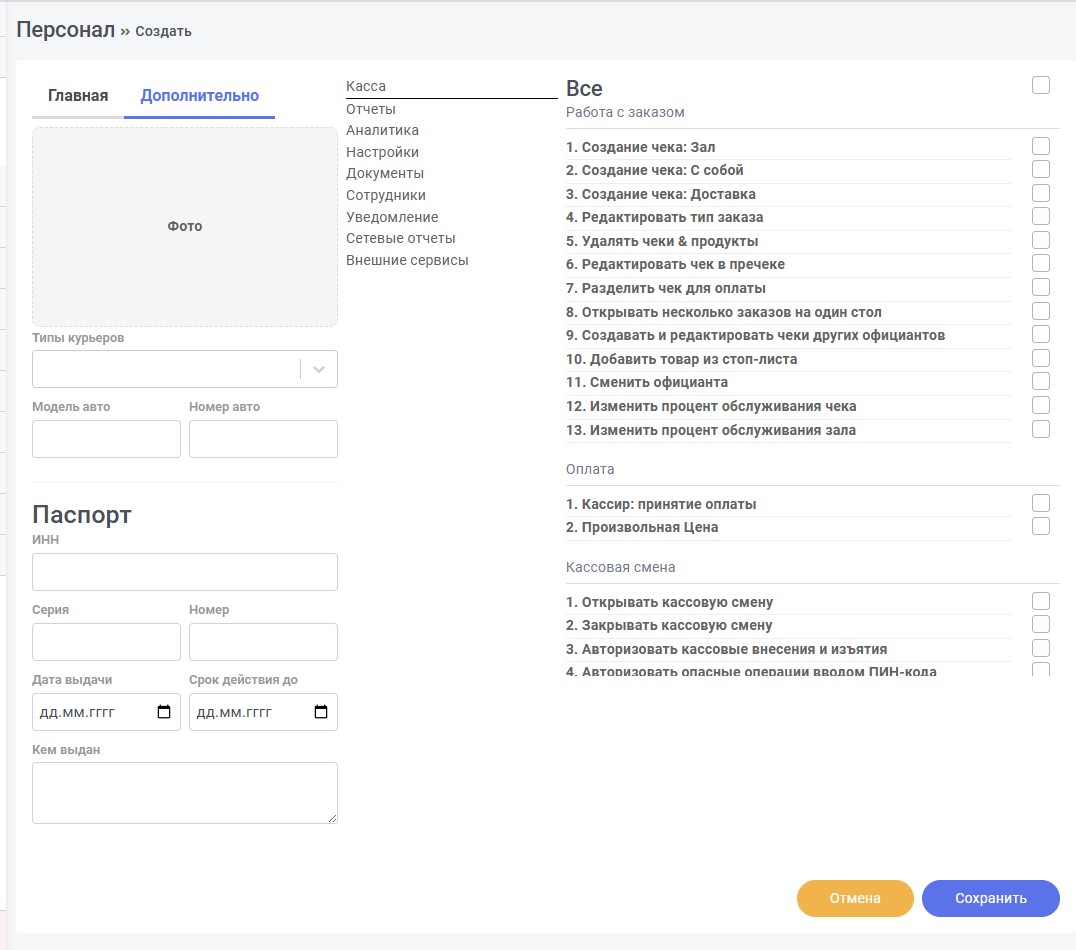Screen dimensions: 1076x950
Task: Click the Персонал breadcrumb title
Action: (x=66, y=30)
